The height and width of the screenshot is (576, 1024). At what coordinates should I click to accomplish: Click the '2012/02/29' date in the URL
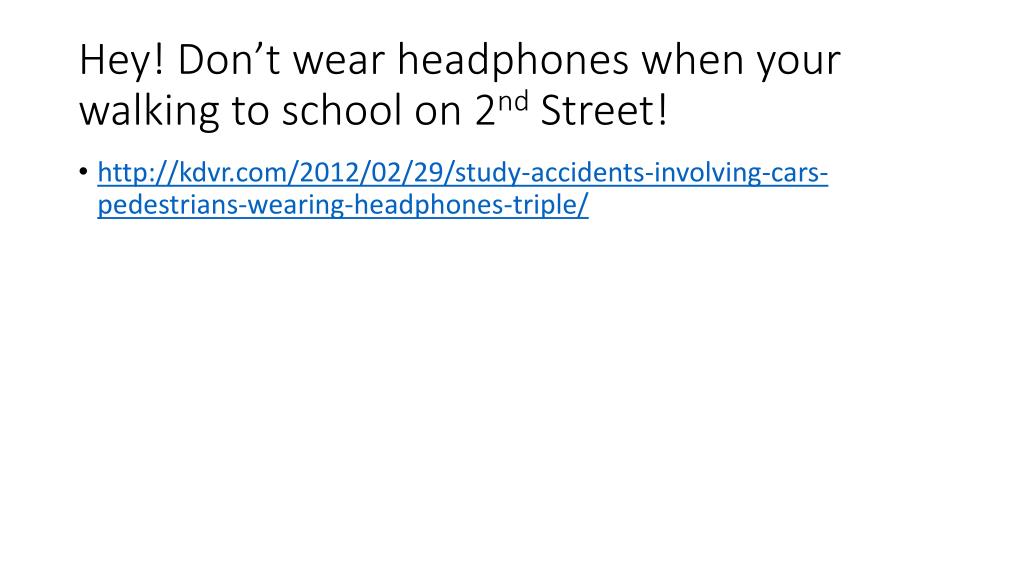[372, 173]
